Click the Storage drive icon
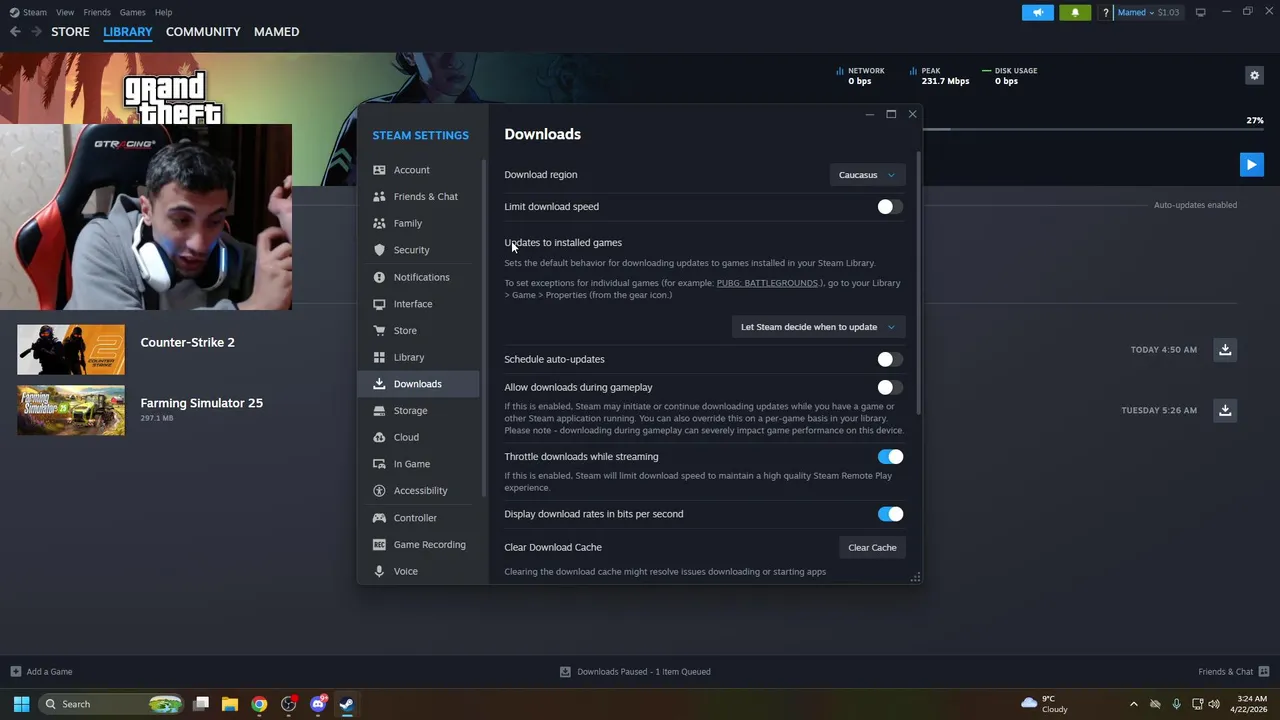This screenshot has width=1280, height=720. (379, 410)
